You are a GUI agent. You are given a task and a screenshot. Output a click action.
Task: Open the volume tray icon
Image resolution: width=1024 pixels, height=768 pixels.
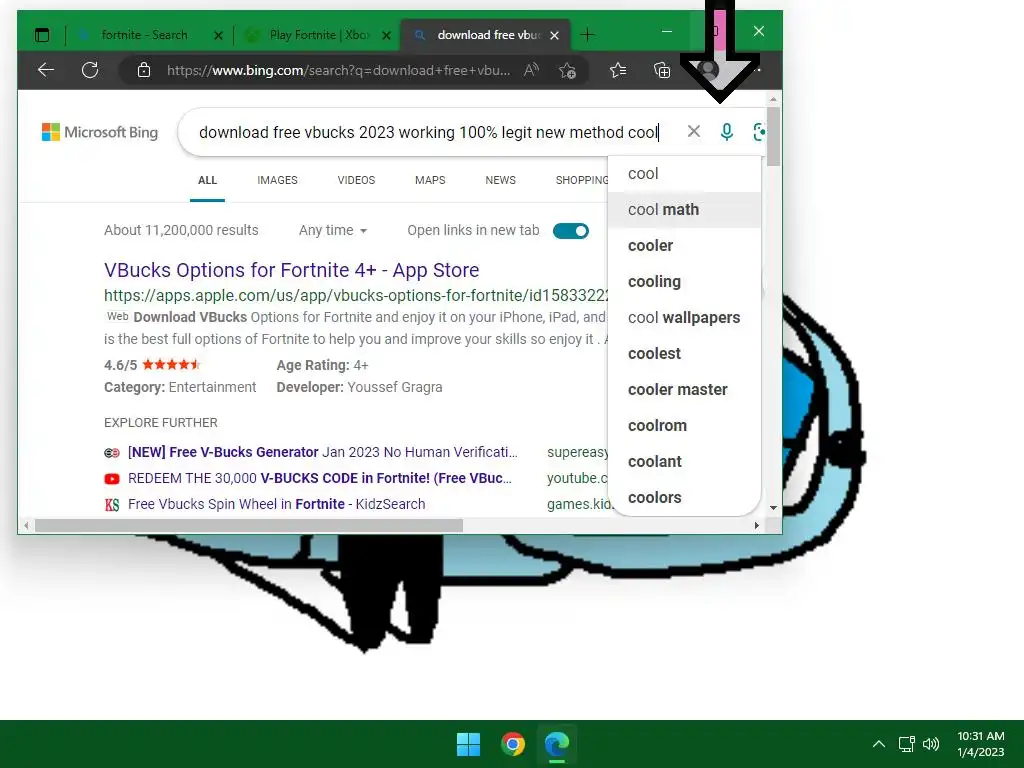[x=931, y=744]
